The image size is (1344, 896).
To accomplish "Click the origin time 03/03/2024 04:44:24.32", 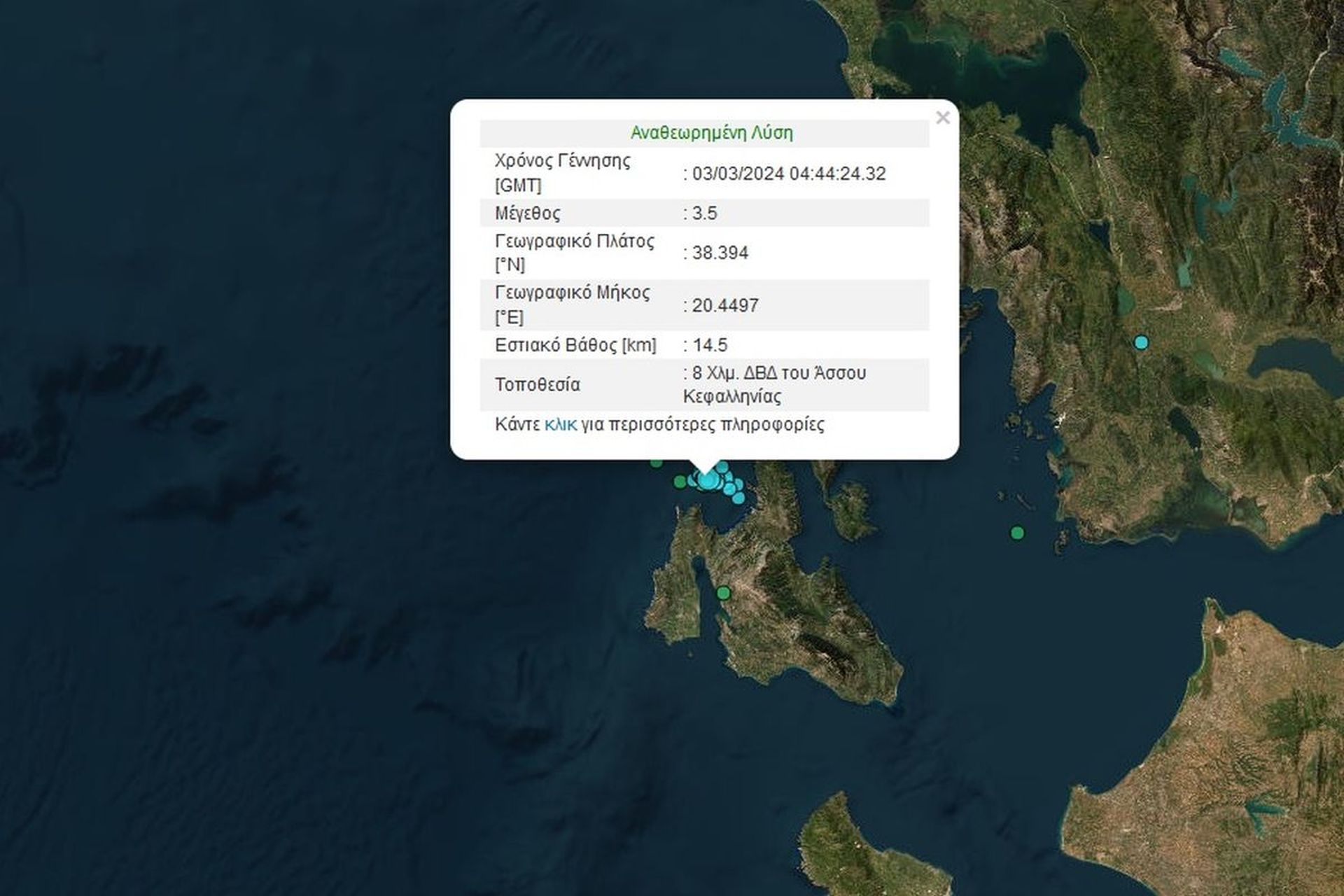I will tap(789, 174).
